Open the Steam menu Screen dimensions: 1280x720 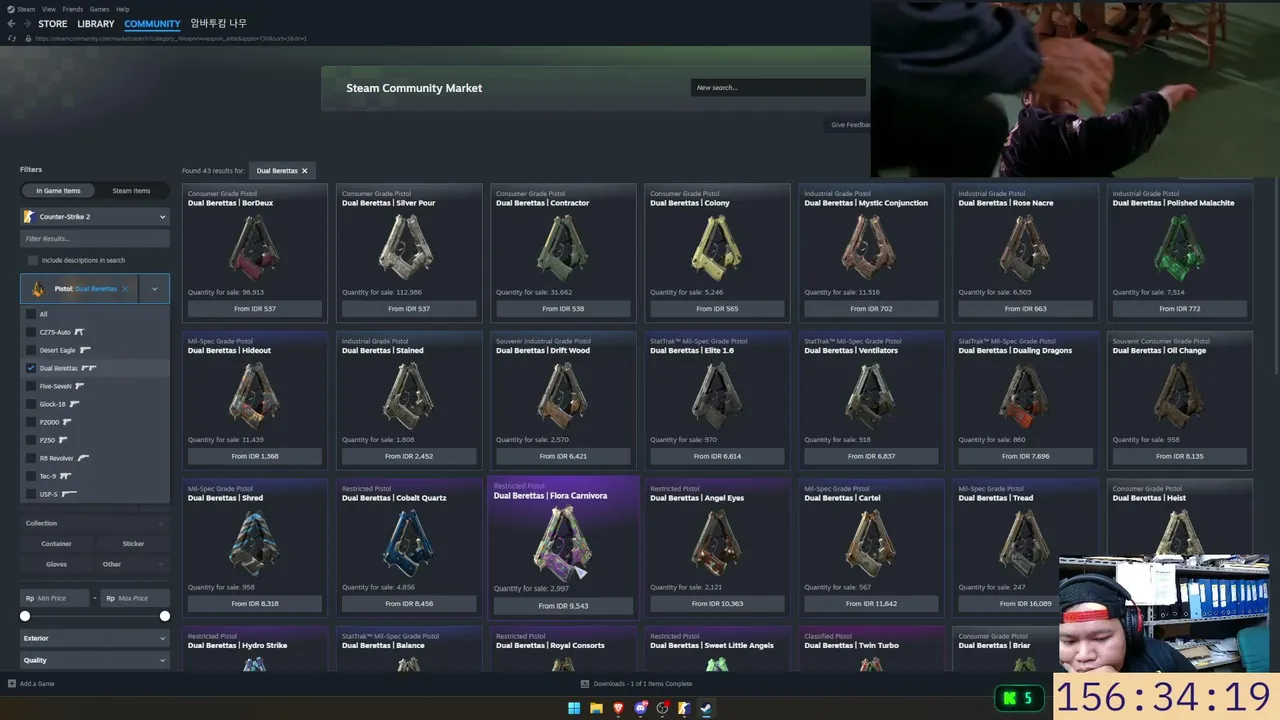(x=26, y=9)
